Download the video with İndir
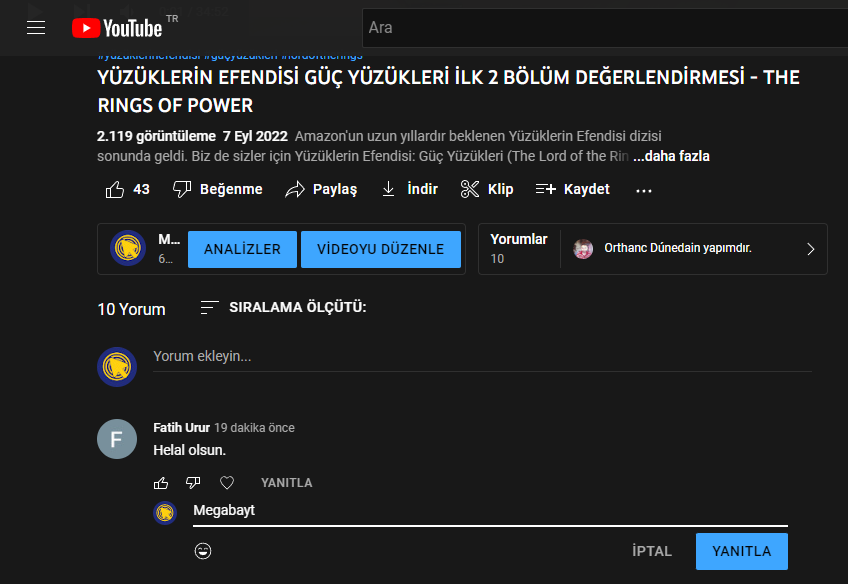Image resolution: width=848 pixels, height=584 pixels. coord(410,189)
